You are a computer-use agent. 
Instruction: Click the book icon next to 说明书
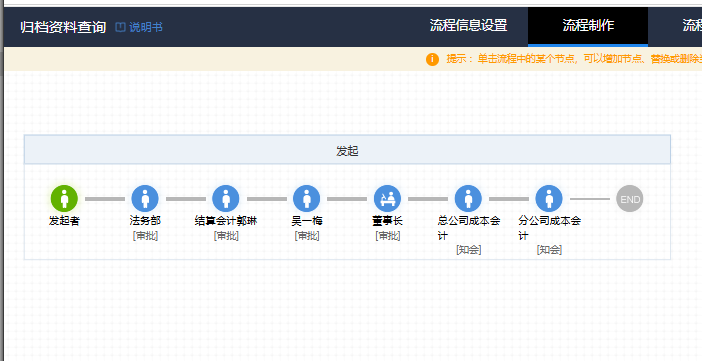click(120, 27)
